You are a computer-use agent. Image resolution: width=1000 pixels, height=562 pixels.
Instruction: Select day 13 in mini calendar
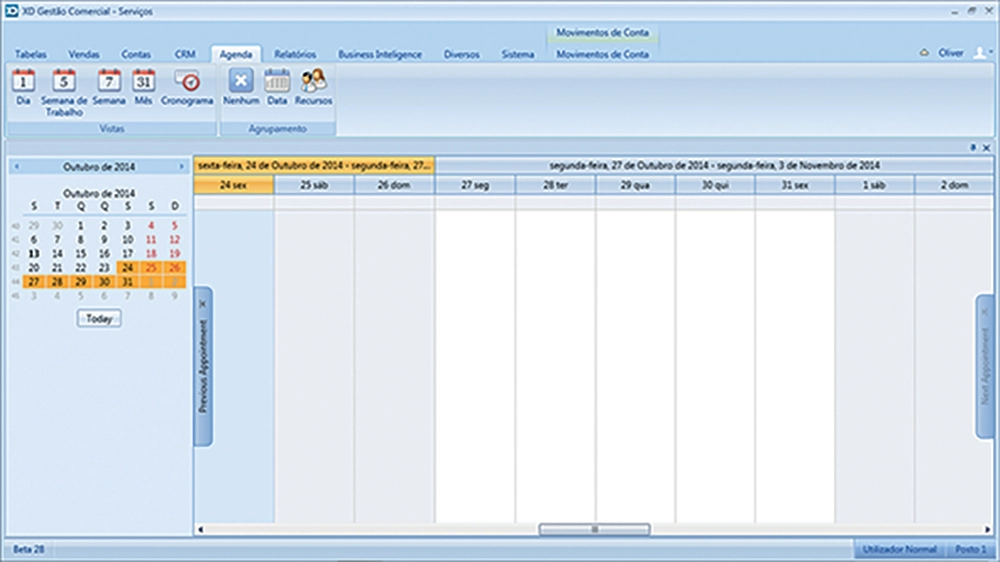click(34, 254)
